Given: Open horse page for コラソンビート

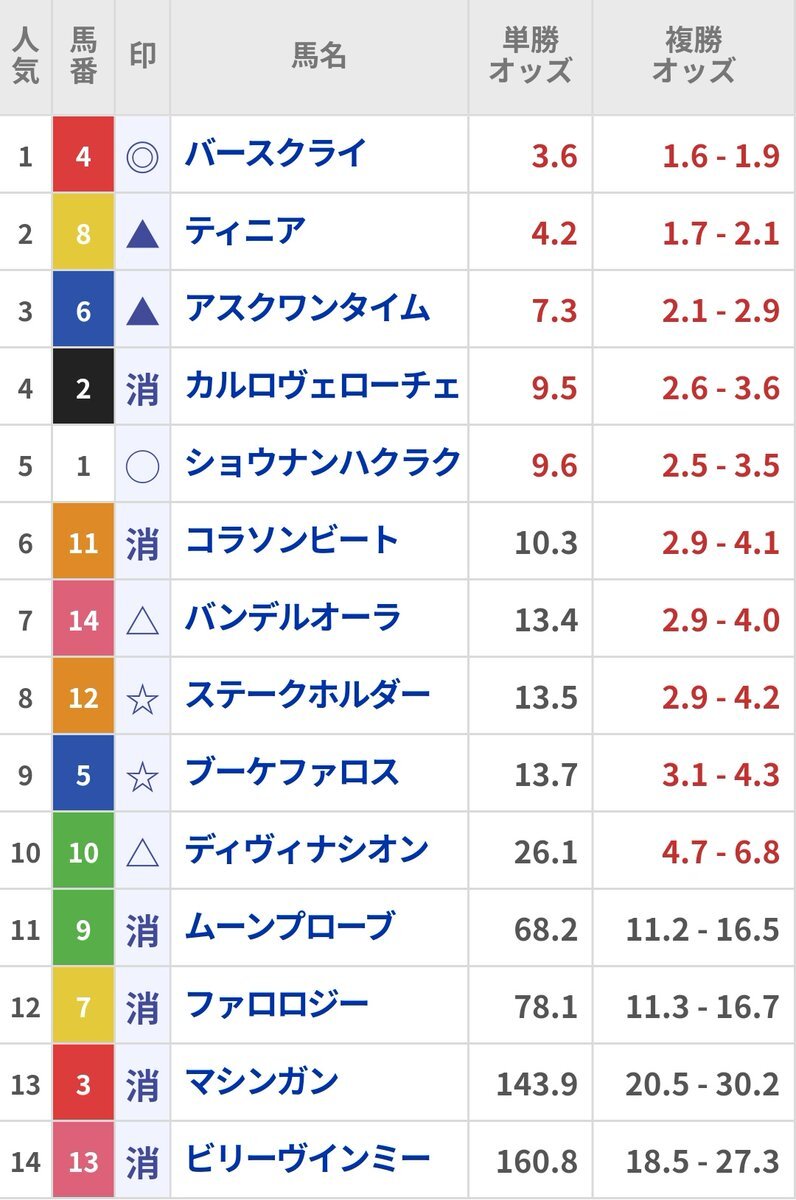Looking at the screenshot, I should pyautogui.click(x=292, y=541).
